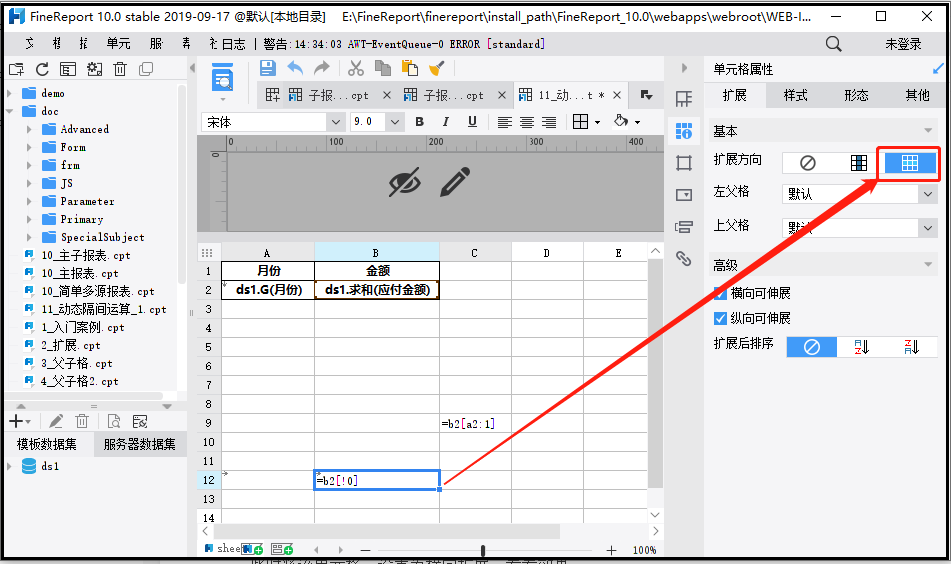Expand the Advanced folder
Viewport: 951px width, 564px height.
(29, 129)
